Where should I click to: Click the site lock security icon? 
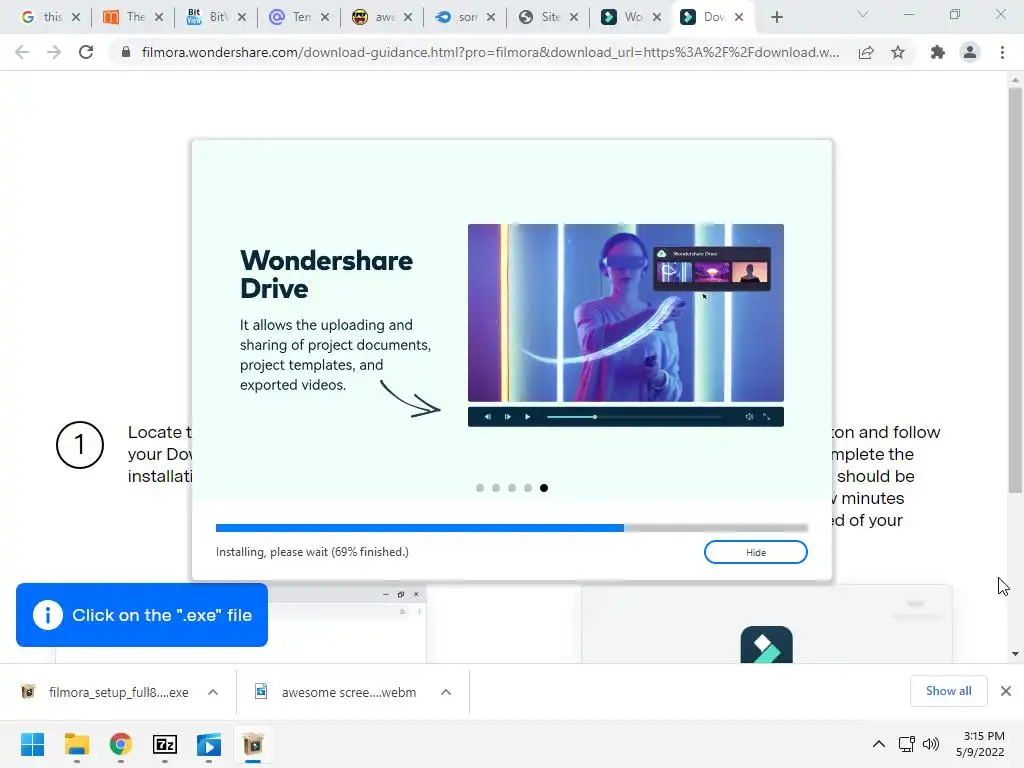(x=126, y=52)
